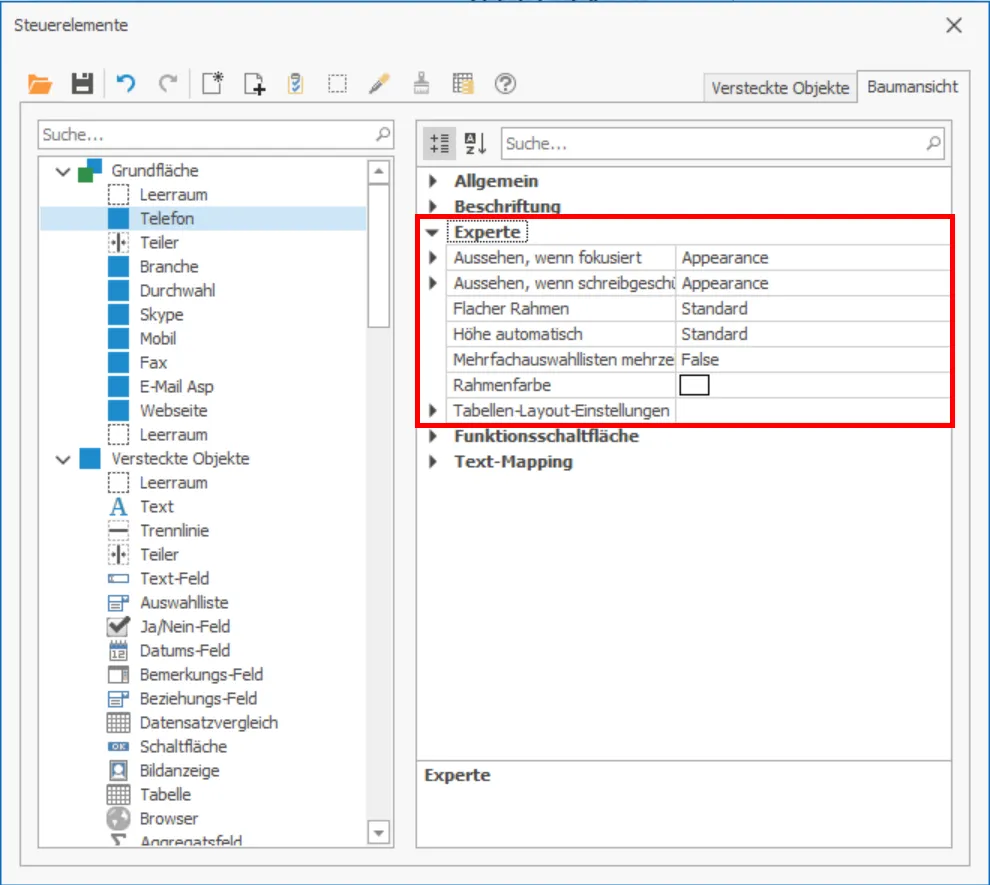This screenshot has width=990, height=885.
Task: Click the OK icon of Schaltfläche
Action: click(x=118, y=747)
